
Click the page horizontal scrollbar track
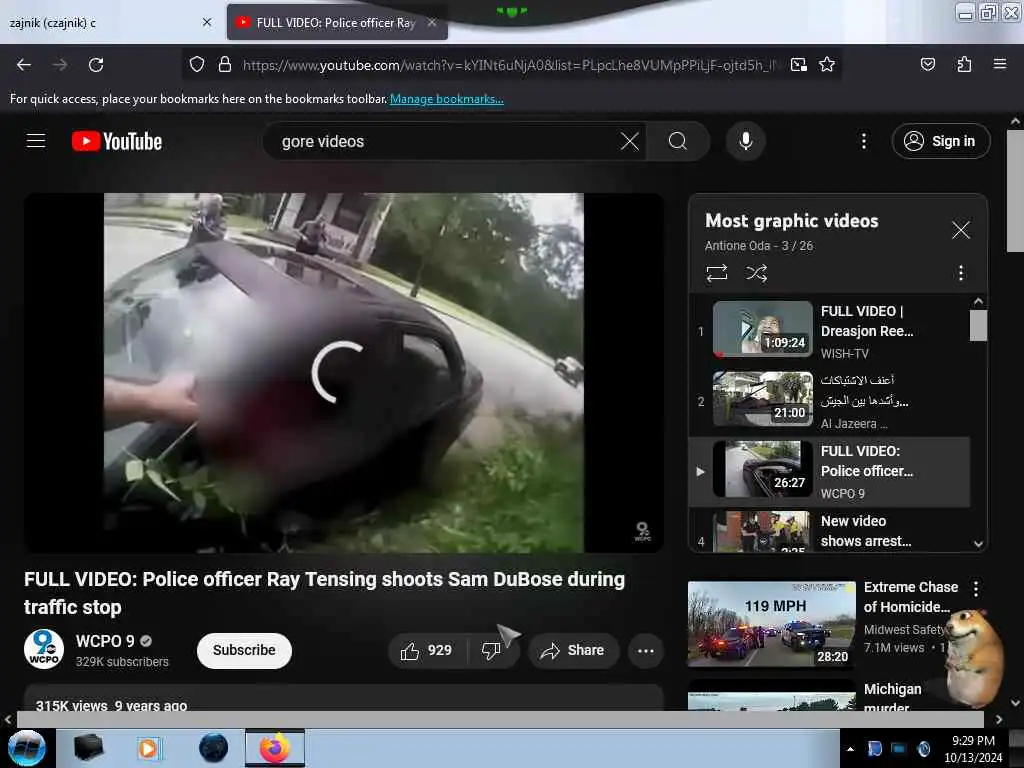[x=500, y=720]
